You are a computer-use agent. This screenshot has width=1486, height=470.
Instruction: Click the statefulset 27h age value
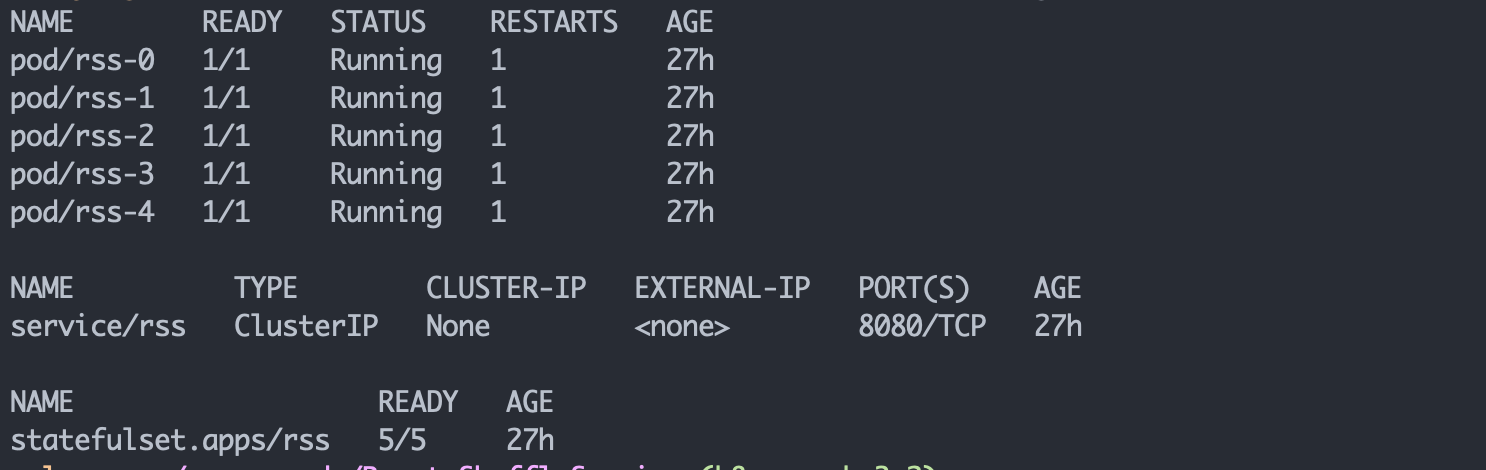[530, 441]
